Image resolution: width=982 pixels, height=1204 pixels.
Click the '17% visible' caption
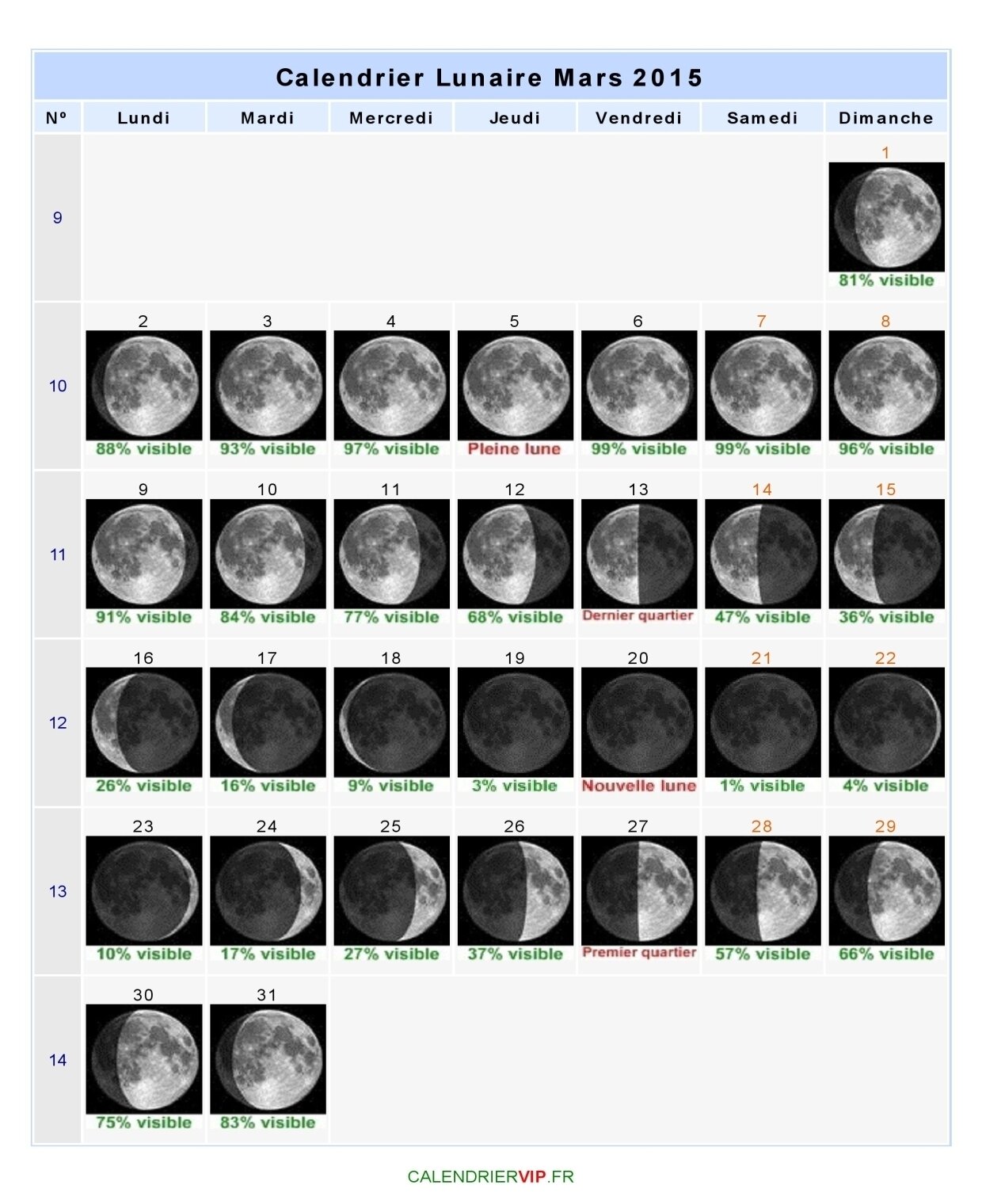coord(268,954)
